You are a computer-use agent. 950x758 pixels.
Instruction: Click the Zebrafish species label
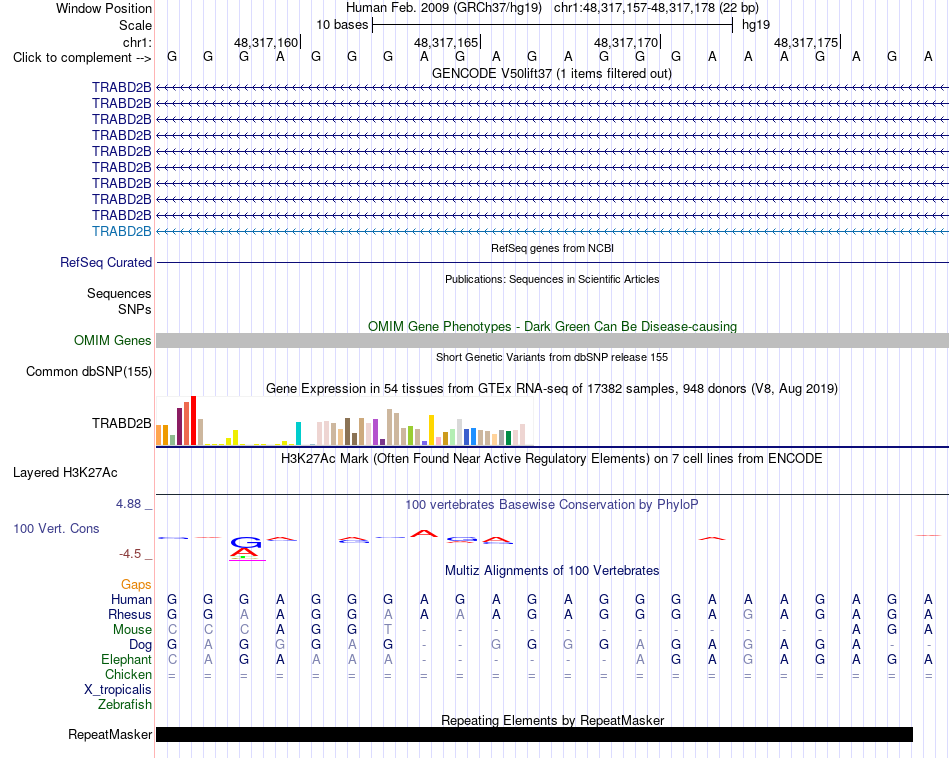[x=125, y=705]
